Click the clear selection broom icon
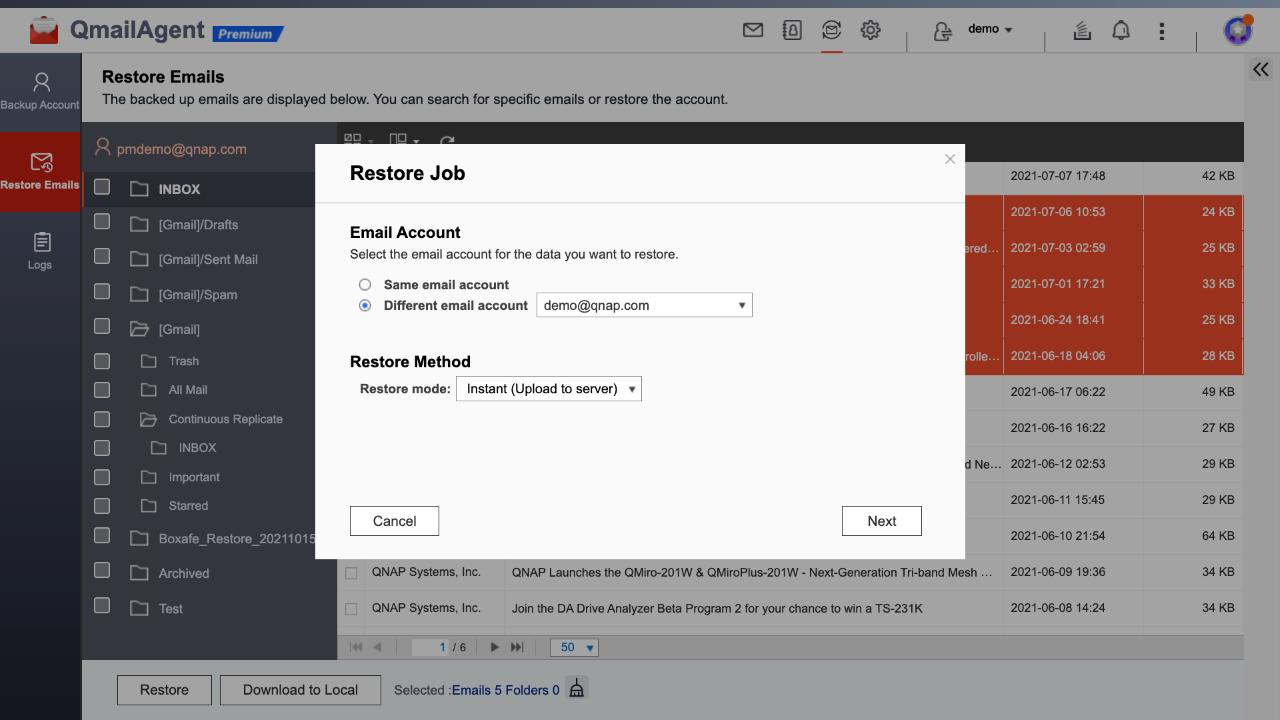The width and height of the screenshot is (1280, 720). 576,689
